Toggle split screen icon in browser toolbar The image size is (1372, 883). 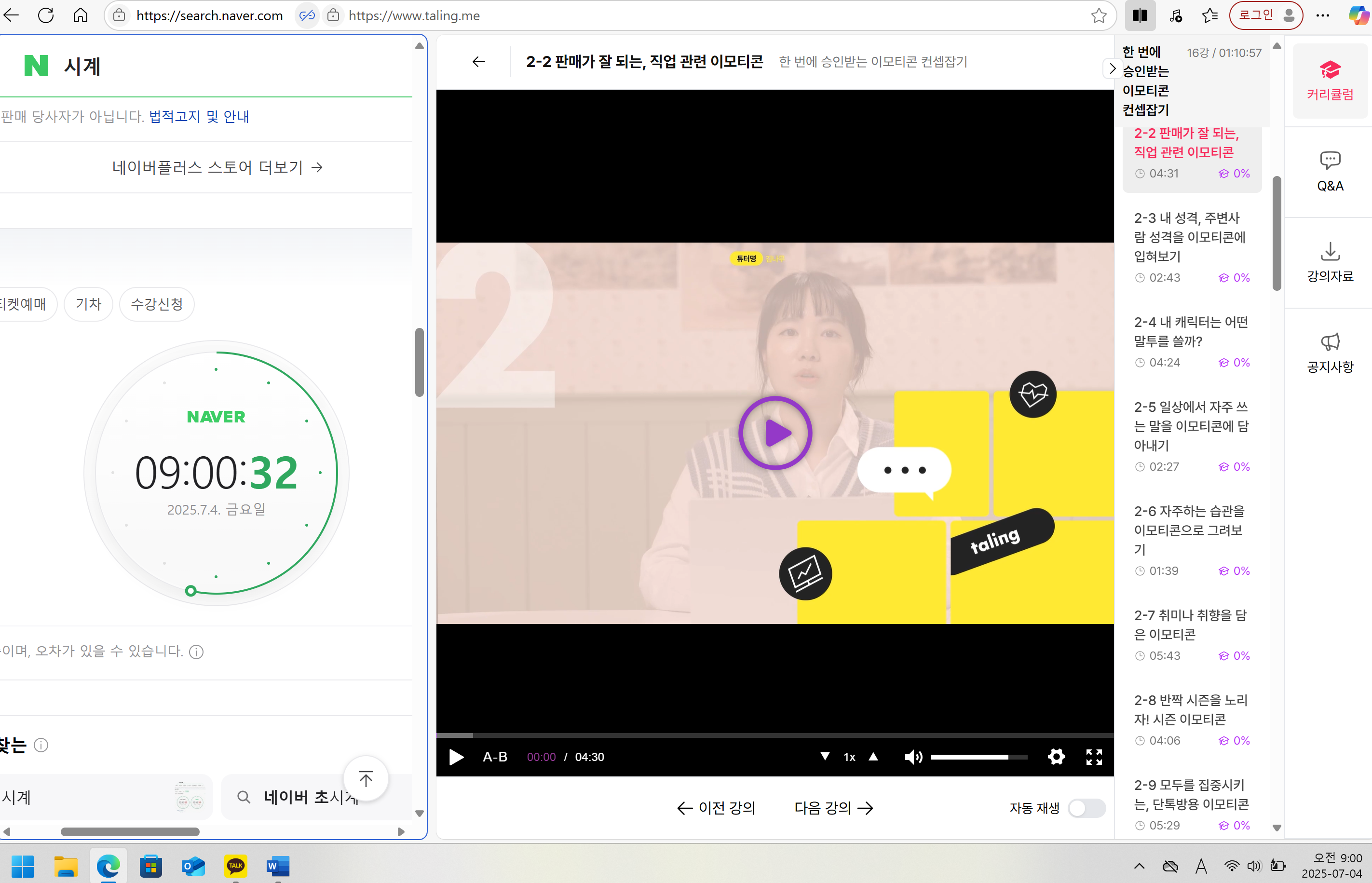[x=1140, y=15]
